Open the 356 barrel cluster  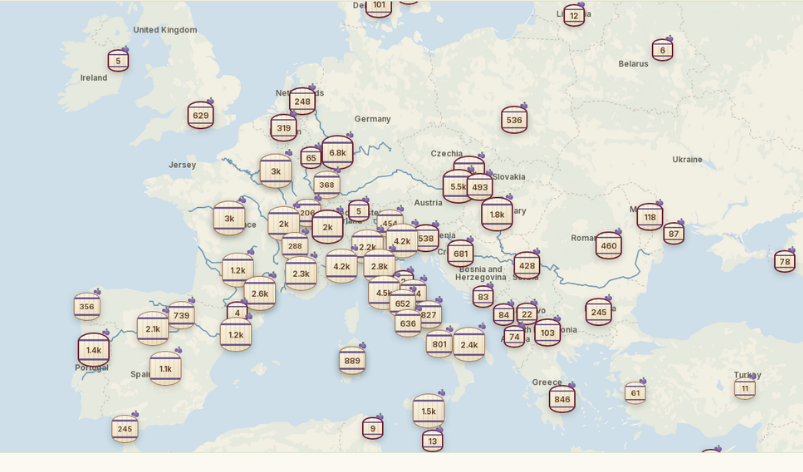point(87,307)
